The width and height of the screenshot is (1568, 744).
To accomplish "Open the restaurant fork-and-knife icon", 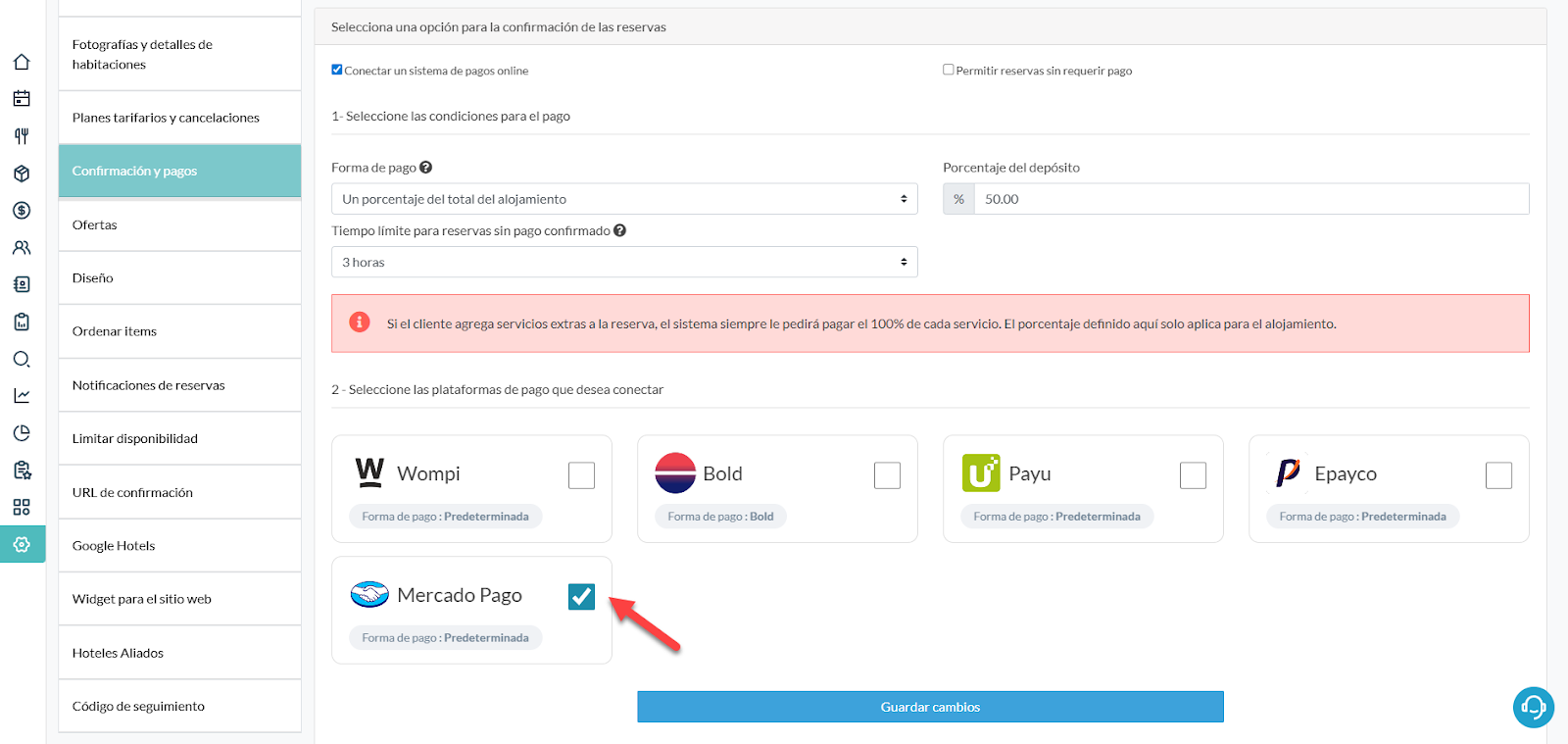I will point(22,136).
